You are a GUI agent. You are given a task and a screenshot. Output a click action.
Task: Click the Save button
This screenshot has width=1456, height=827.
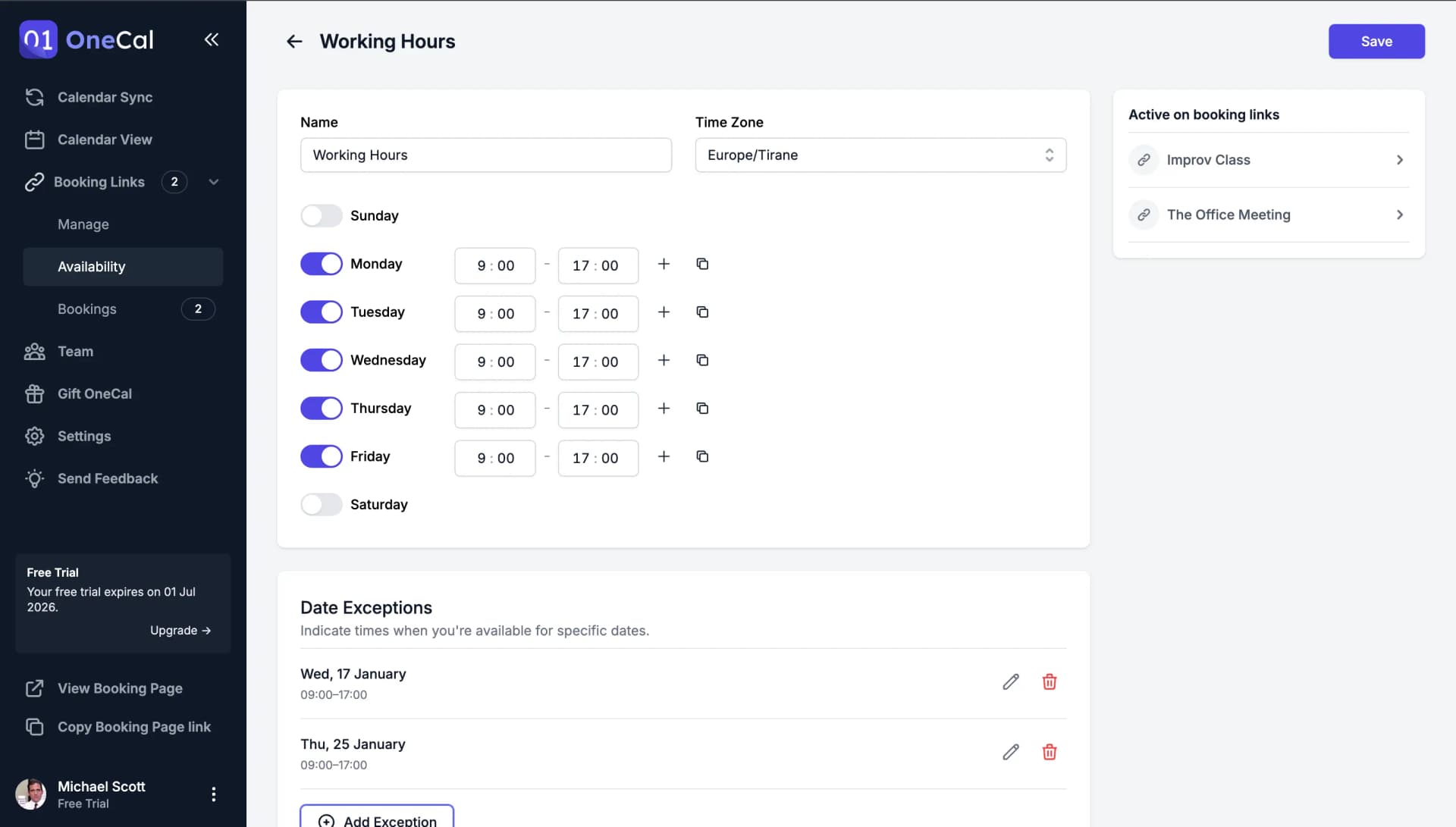click(1376, 41)
